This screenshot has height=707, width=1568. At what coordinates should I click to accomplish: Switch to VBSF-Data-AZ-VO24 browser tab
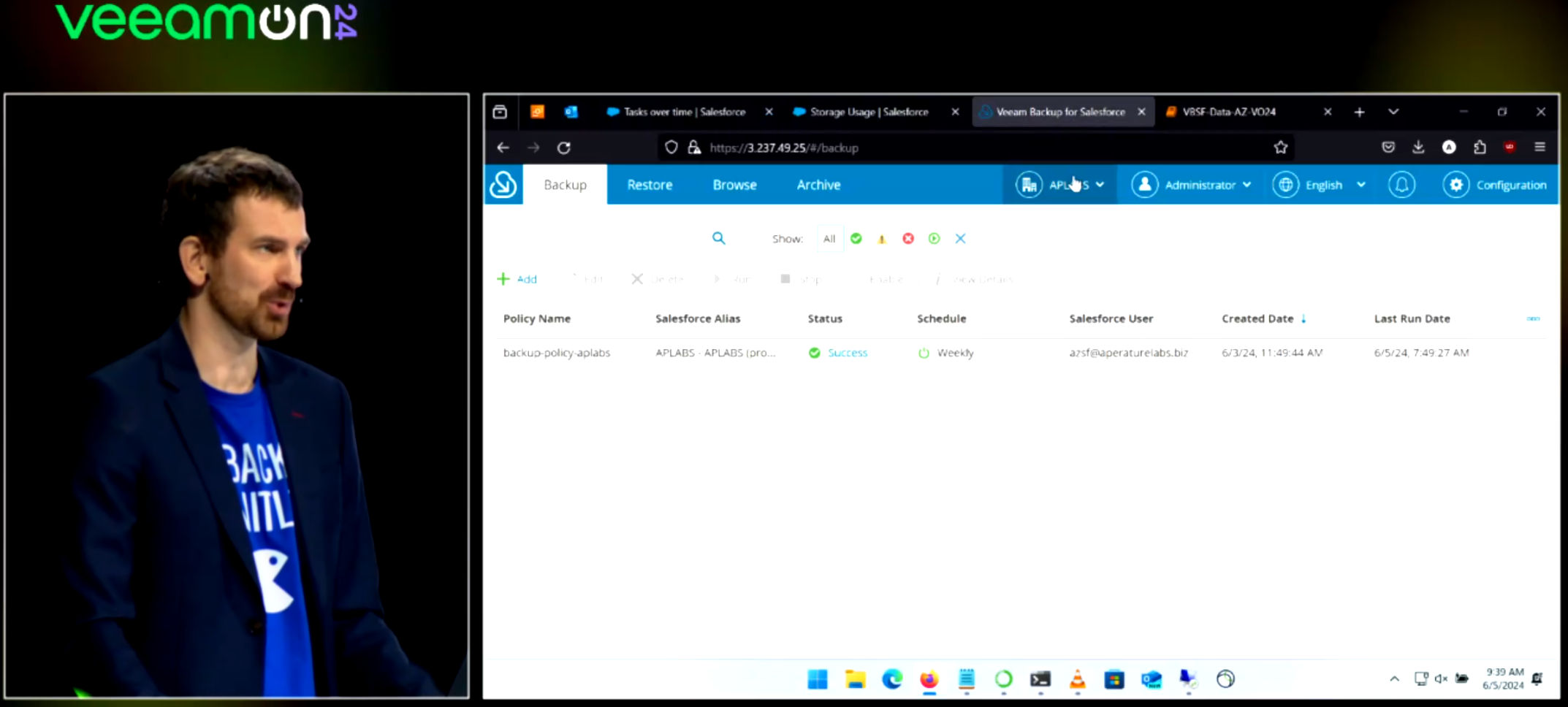click(1229, 112)
